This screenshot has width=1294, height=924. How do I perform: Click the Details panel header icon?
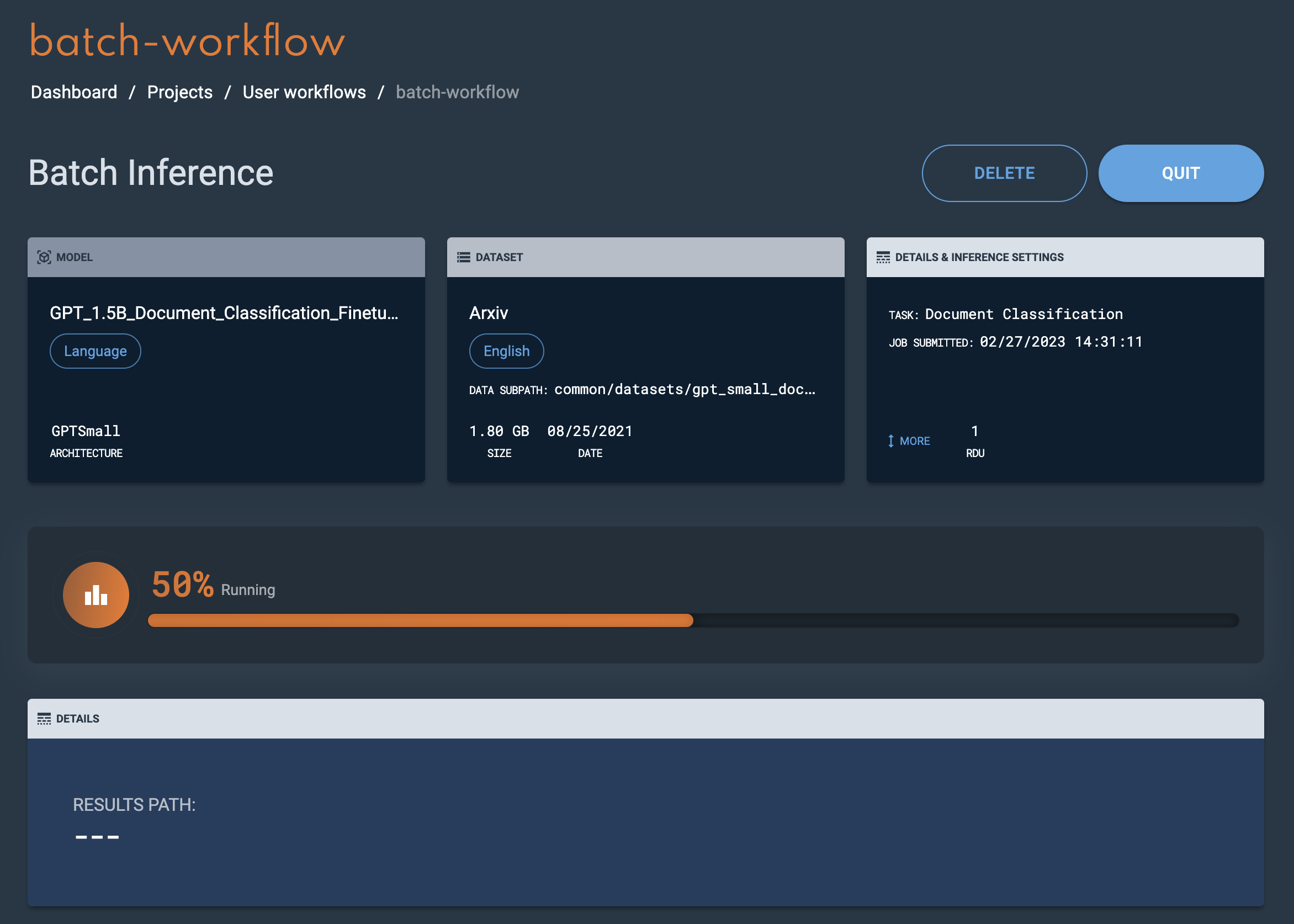(44, 719)
